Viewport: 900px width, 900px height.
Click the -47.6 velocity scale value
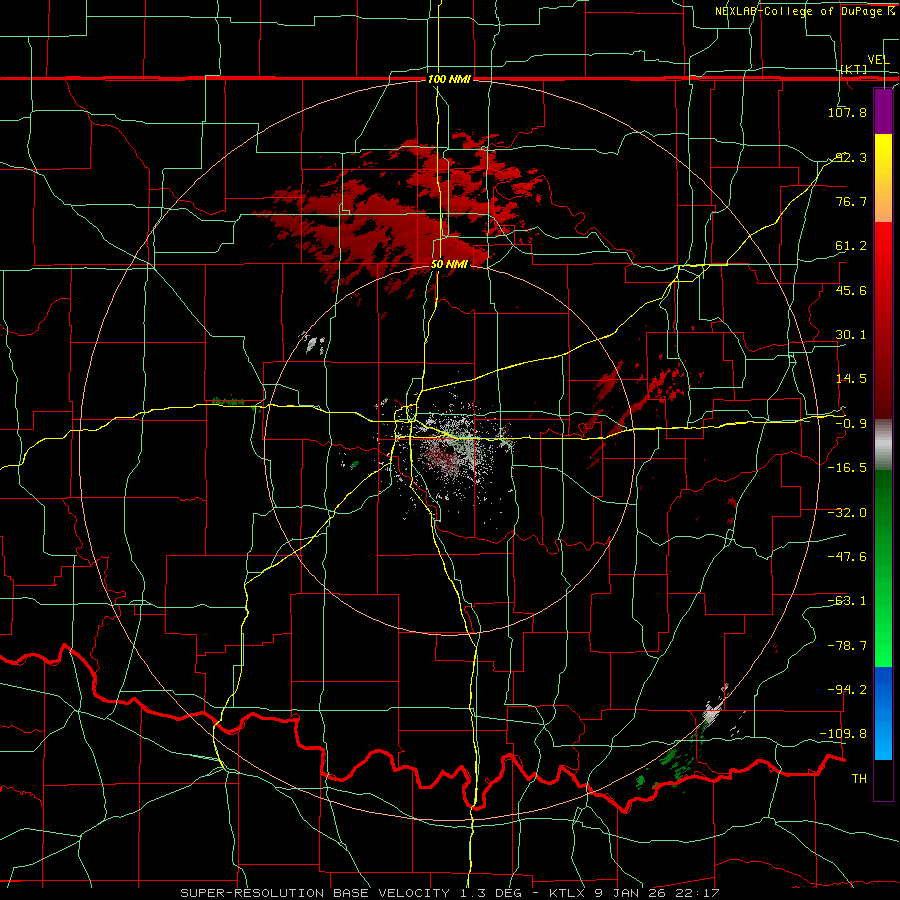(x=847, y=557)
